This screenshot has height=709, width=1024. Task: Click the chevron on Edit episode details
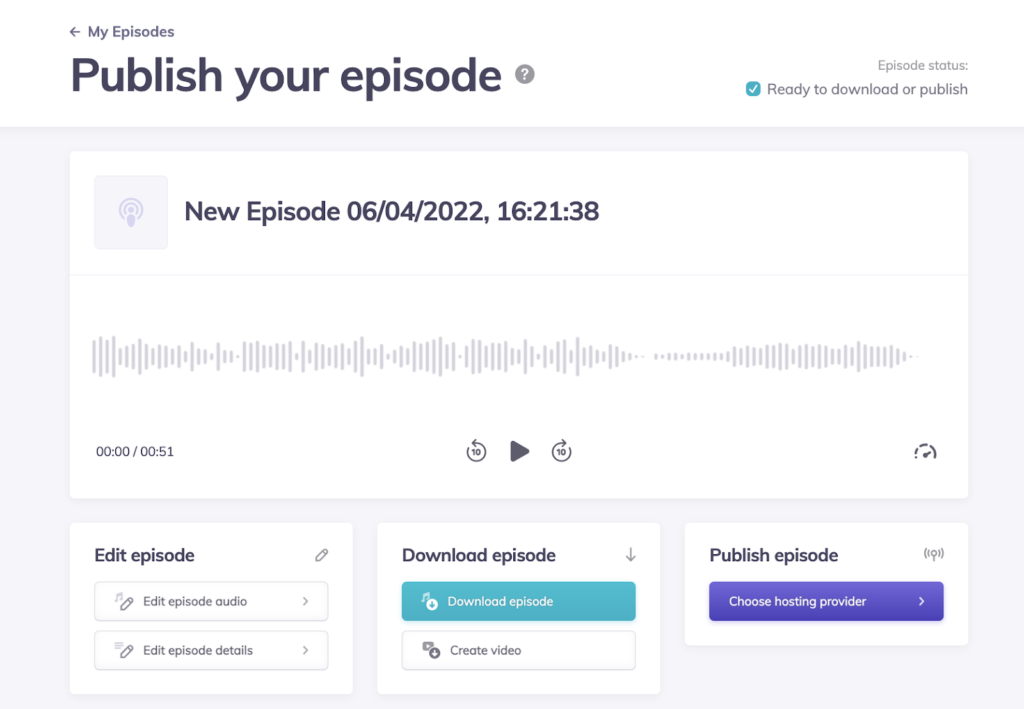click(x=305, y=650)
